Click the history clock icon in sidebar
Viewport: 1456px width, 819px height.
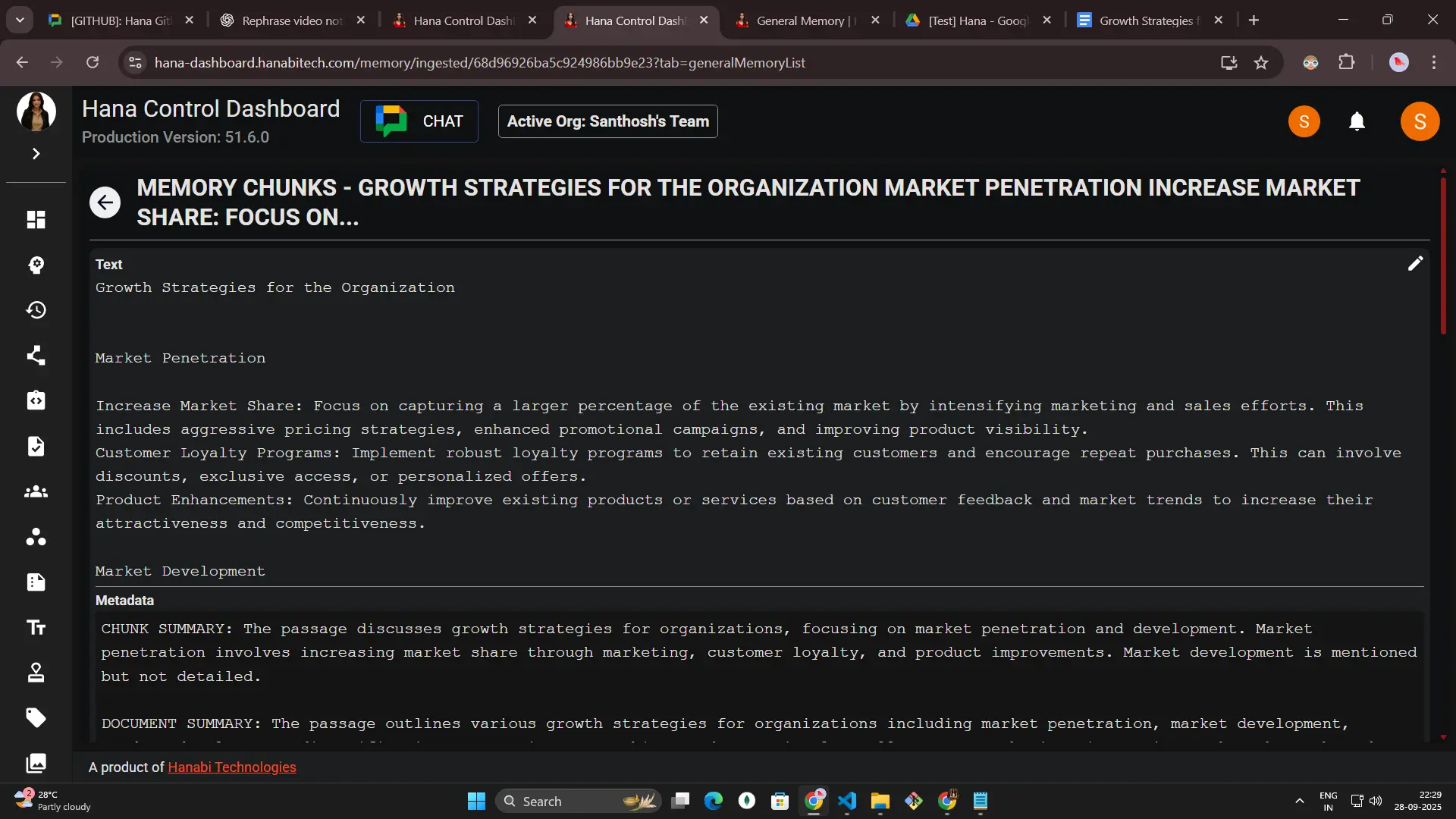tap(36, 310)
